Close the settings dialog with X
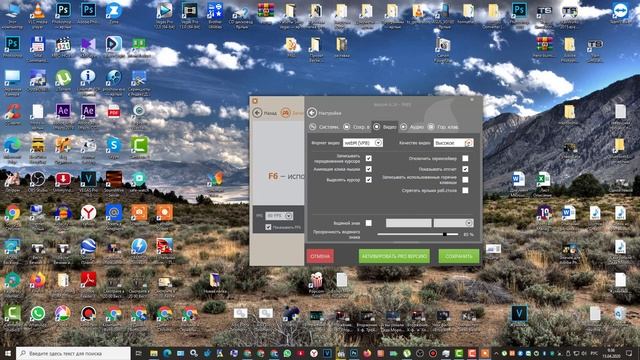640x360 pixels. [472, 100]
